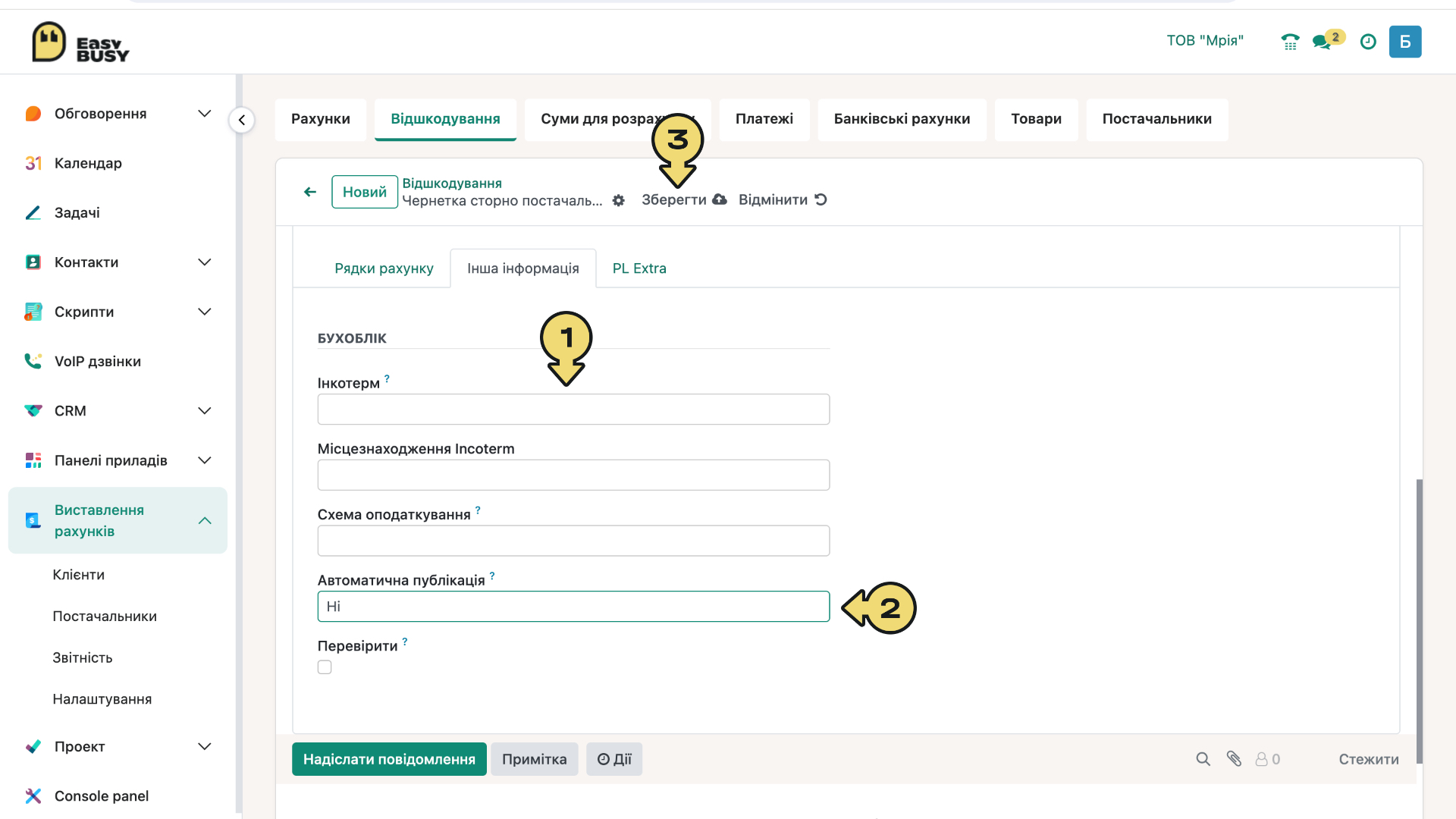This screenshot has width=1456, height=819.
Task: Search messages with magnifier icon
Action: pos(1203,759)
